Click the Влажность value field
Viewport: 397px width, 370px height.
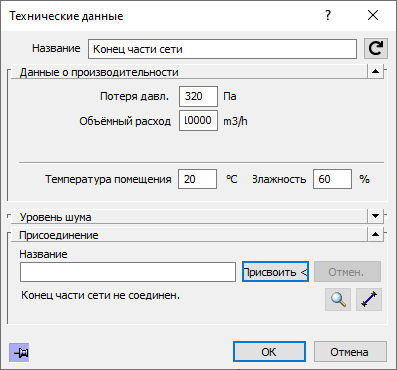pyautogui.click(x=332, y=179)
